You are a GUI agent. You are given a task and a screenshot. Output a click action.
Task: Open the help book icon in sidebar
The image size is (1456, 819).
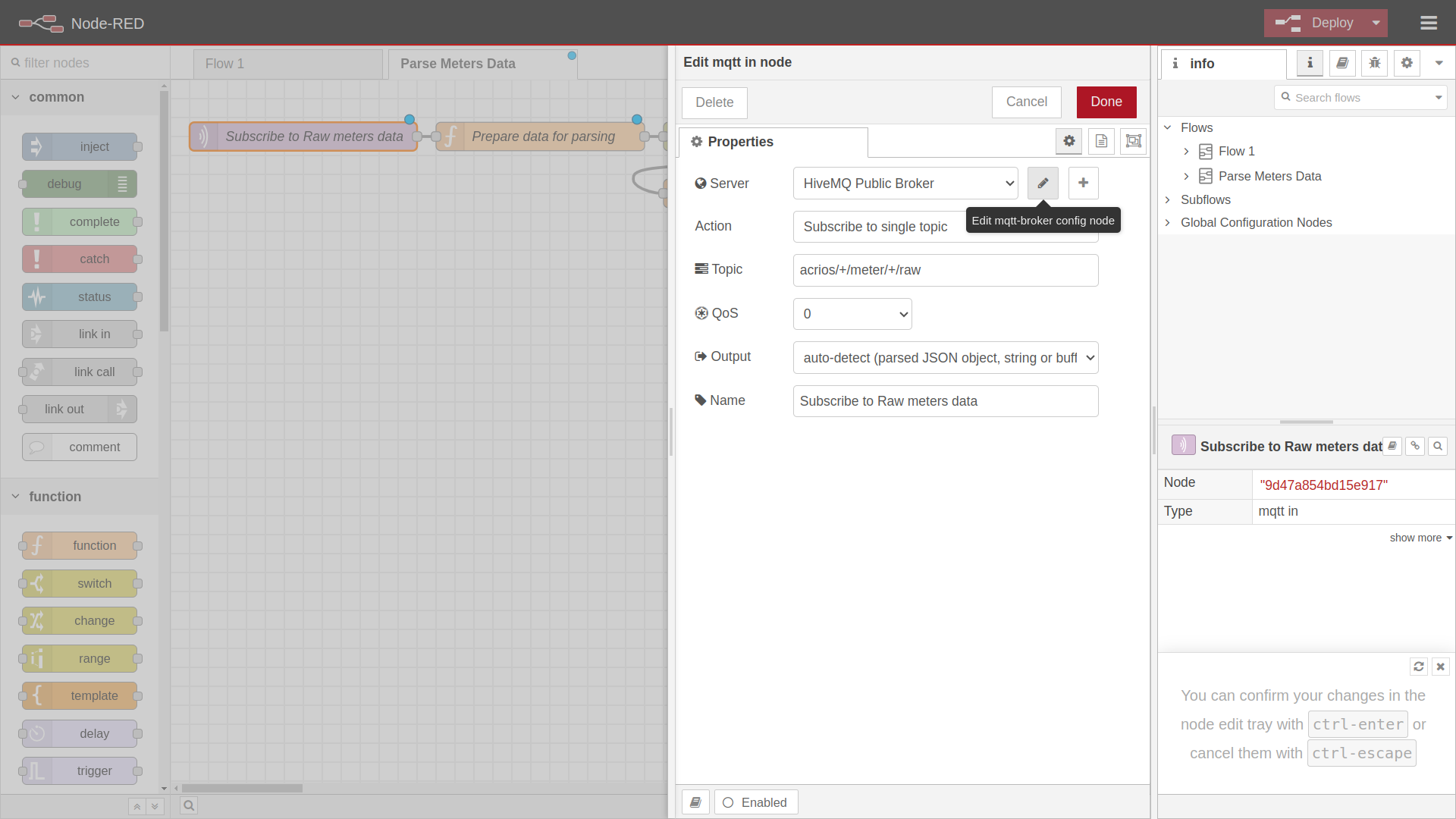[1342, 63]
